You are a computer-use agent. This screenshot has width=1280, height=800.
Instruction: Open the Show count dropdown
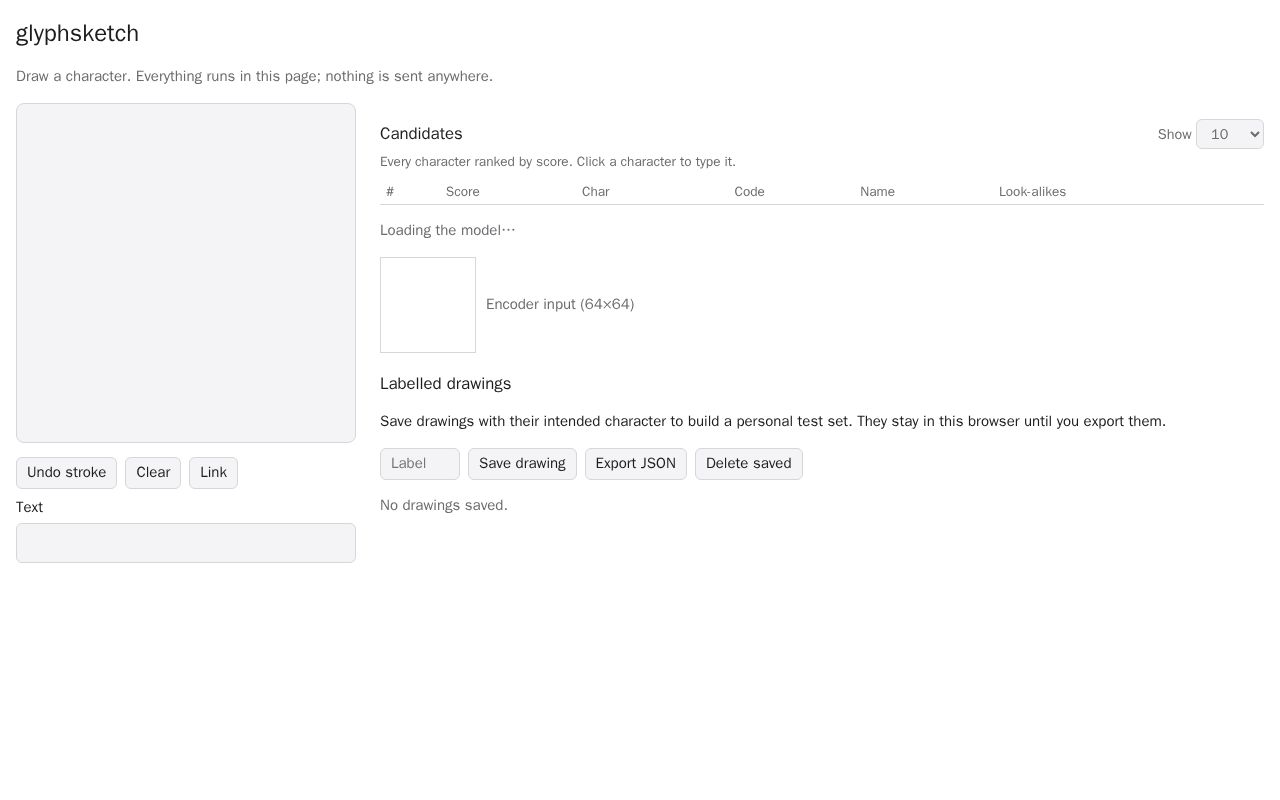[1229, 134]
